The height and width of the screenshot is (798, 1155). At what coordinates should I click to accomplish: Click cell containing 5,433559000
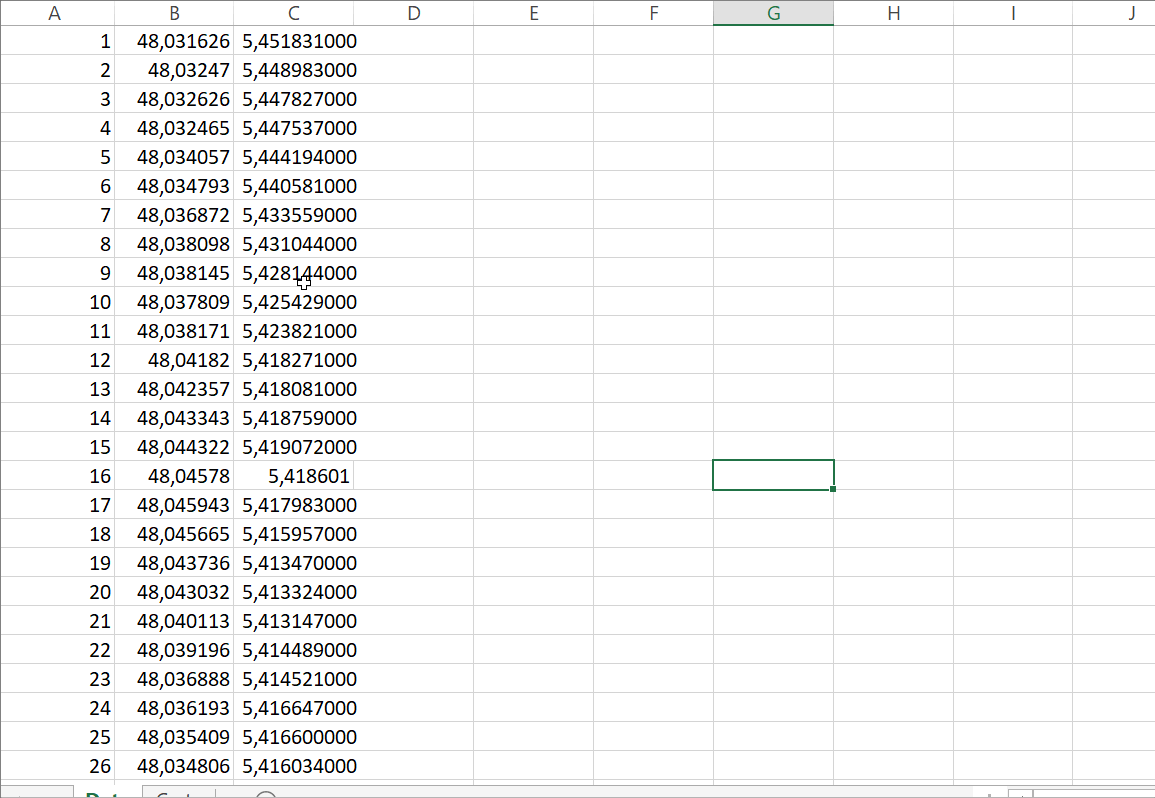point(294,215)
